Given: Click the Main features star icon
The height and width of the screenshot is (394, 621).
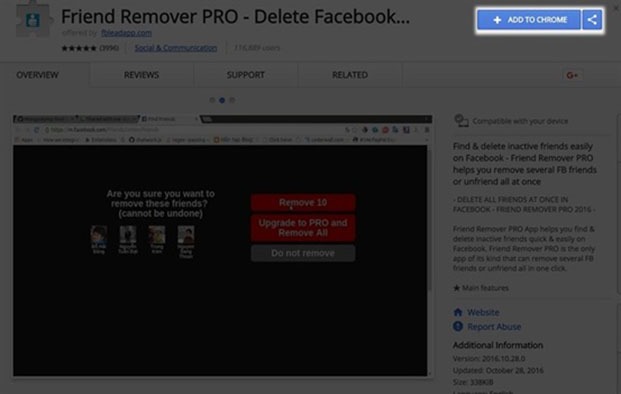Looking at the screenshot, I should click(456, 288).
